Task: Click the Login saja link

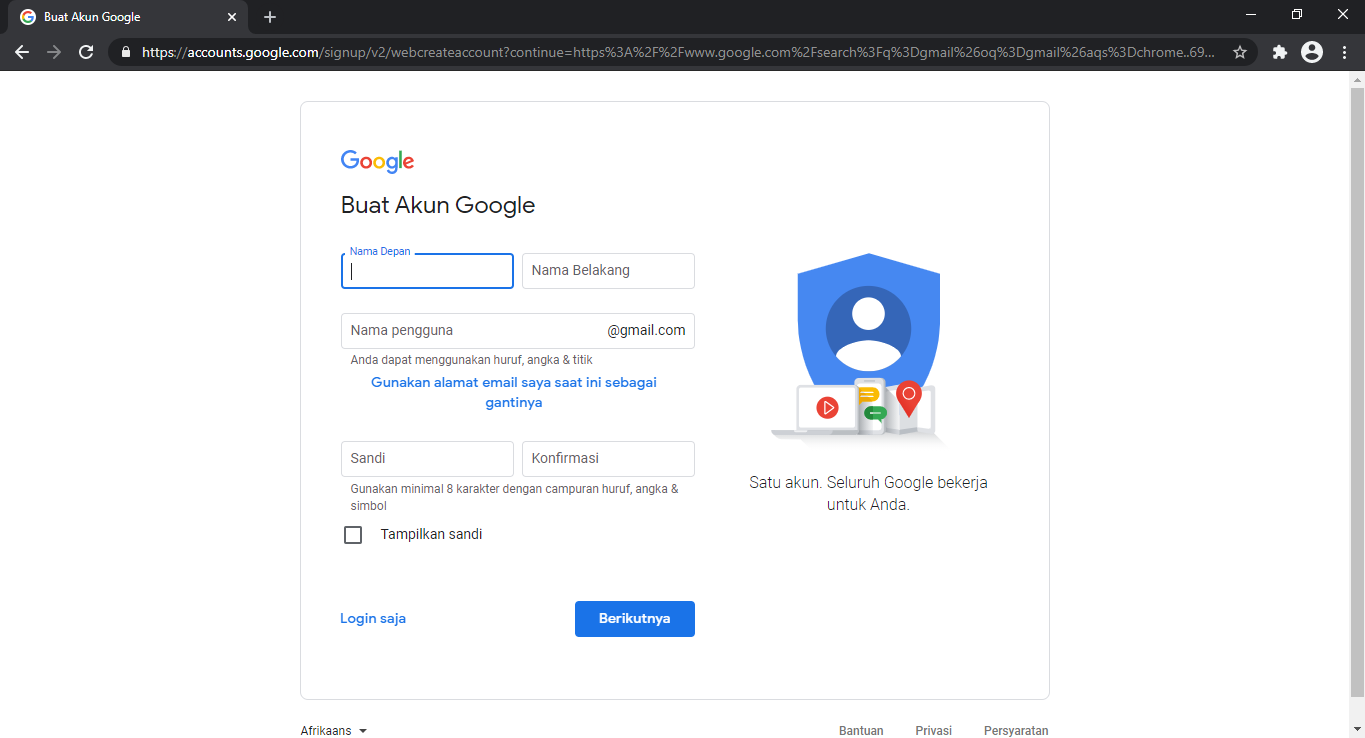Action: [x=372, y=618]
